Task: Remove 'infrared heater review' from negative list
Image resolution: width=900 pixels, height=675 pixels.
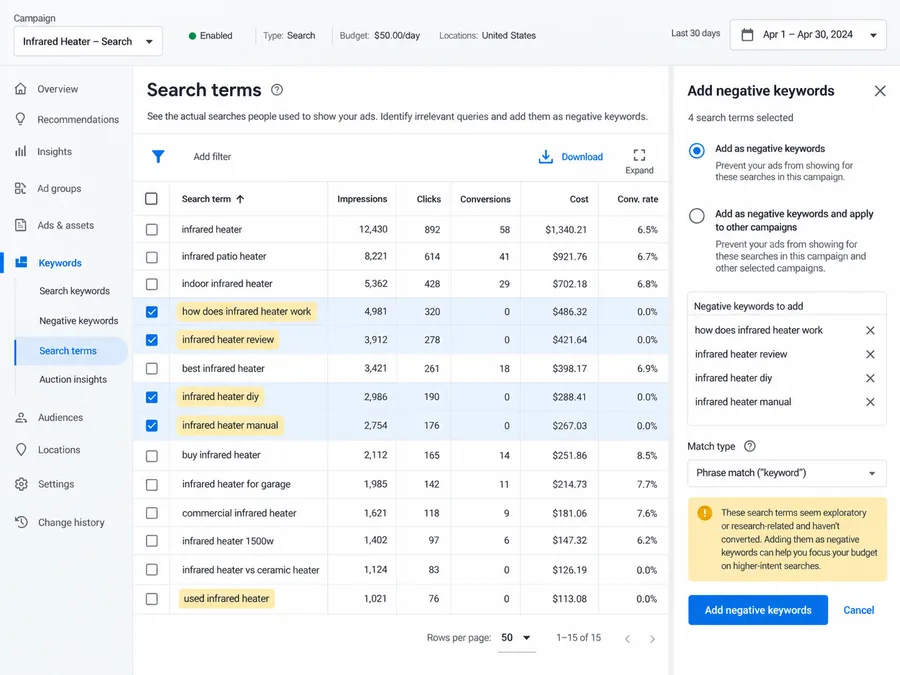Action: click(870, 354)
